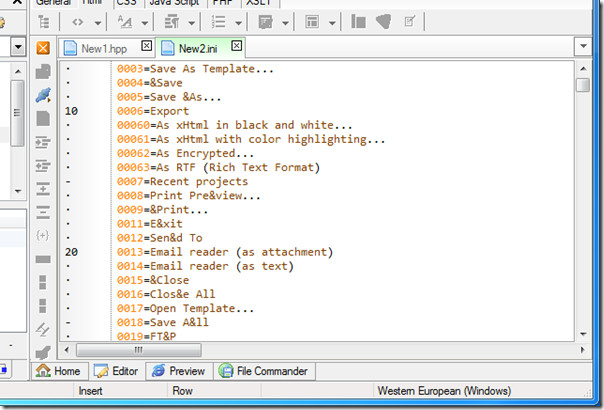Viewport: 604px width, 410px height.
Task: Open the General toolbar tab
Action: pos(53,3)
